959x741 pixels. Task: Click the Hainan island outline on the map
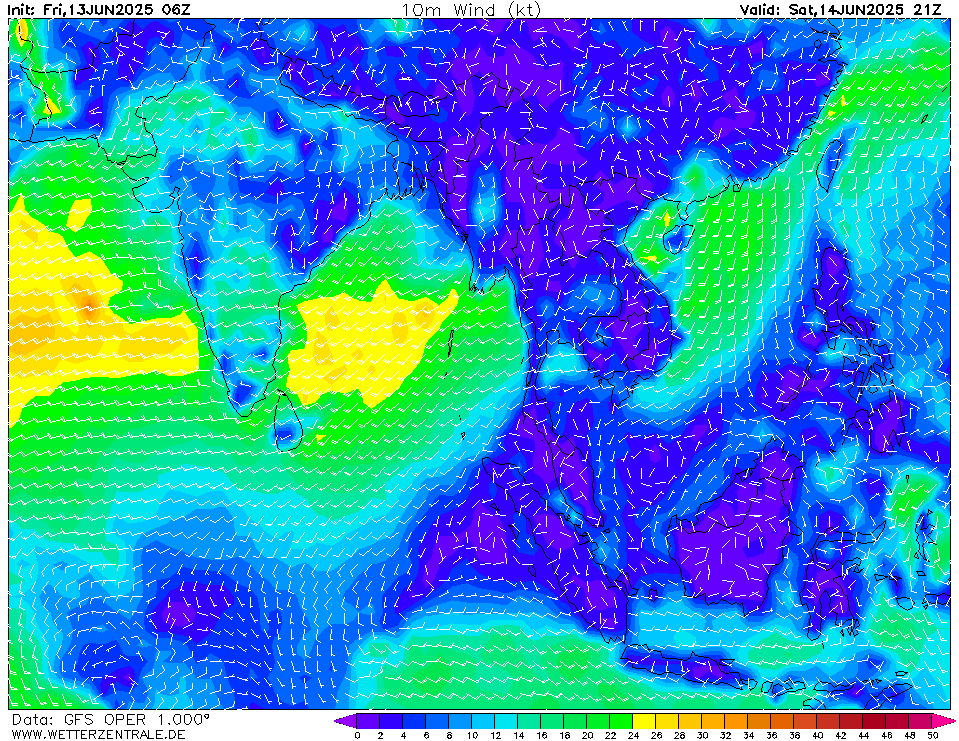click(677, 238)
